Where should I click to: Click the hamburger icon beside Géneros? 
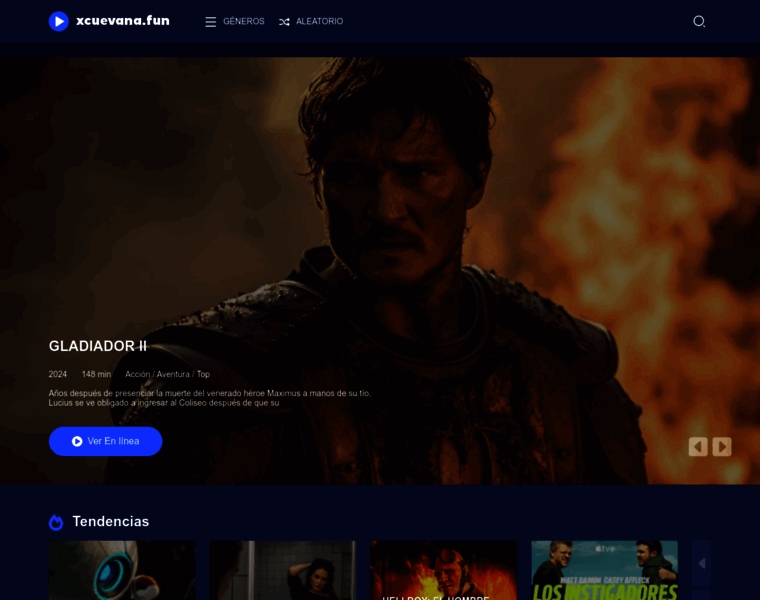coord(210,22)
